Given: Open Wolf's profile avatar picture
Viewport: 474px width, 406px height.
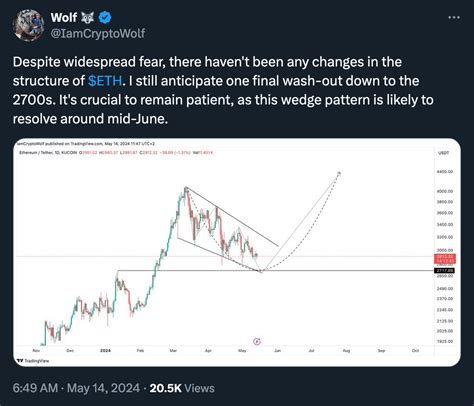Looking at the screenshot, I should point(28,25).
